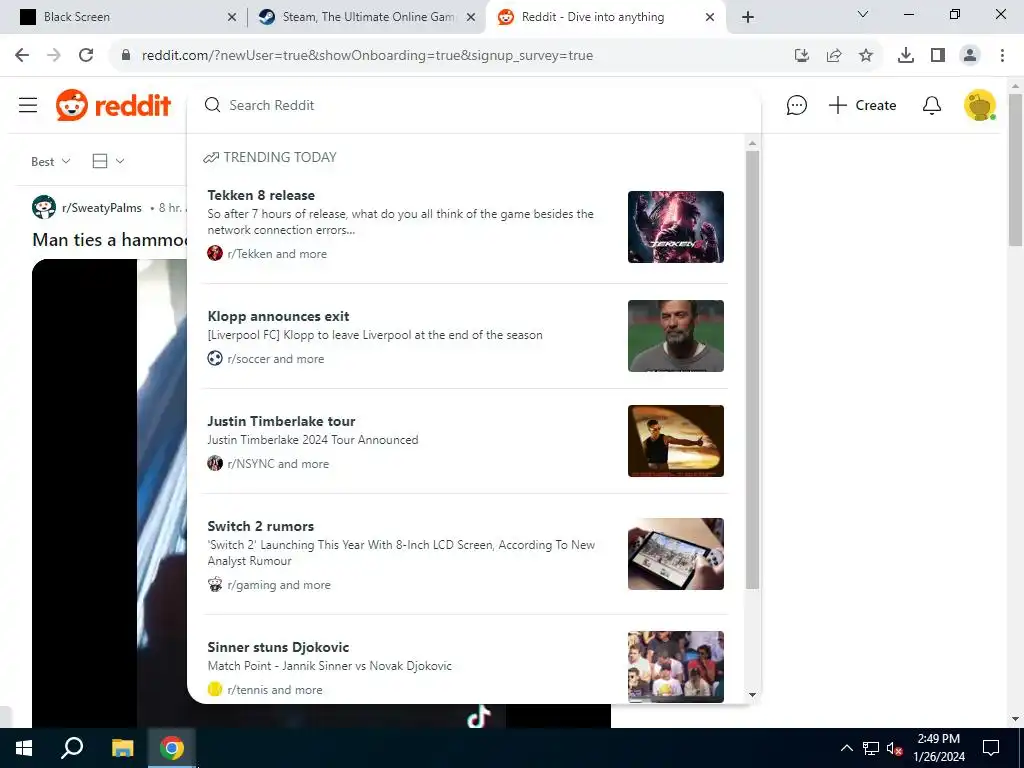The width and height of the screenshot is (1024, 768).
Task: Open the notifications bell
Action: click(931, 105)
